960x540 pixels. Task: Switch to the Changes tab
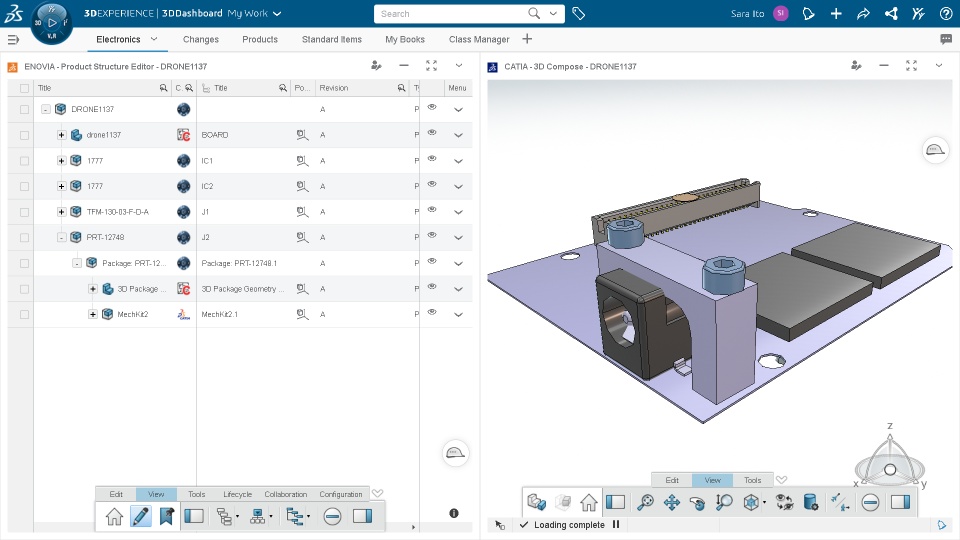pos(201,39)
